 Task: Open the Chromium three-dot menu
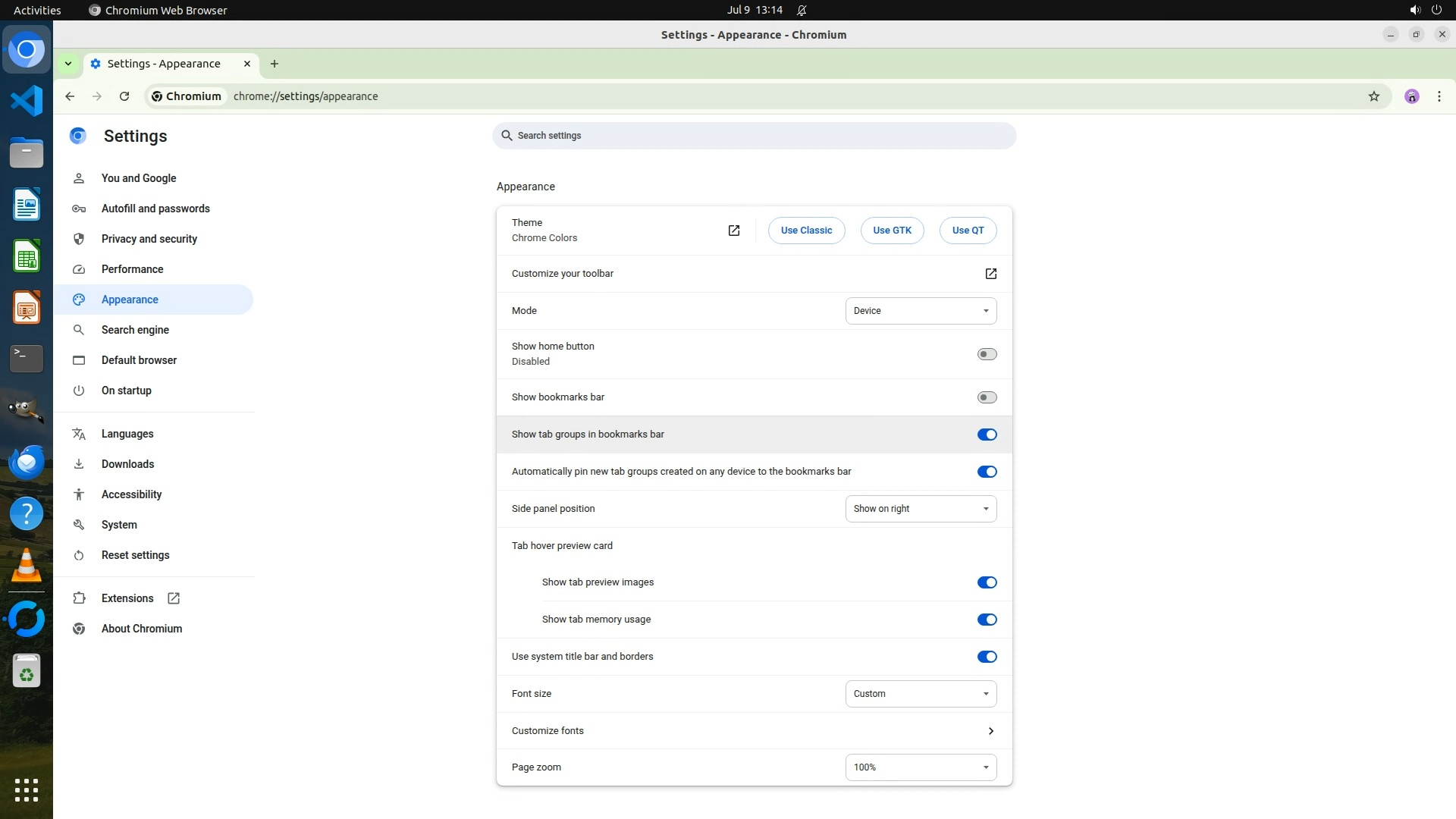coord(1439,96)
